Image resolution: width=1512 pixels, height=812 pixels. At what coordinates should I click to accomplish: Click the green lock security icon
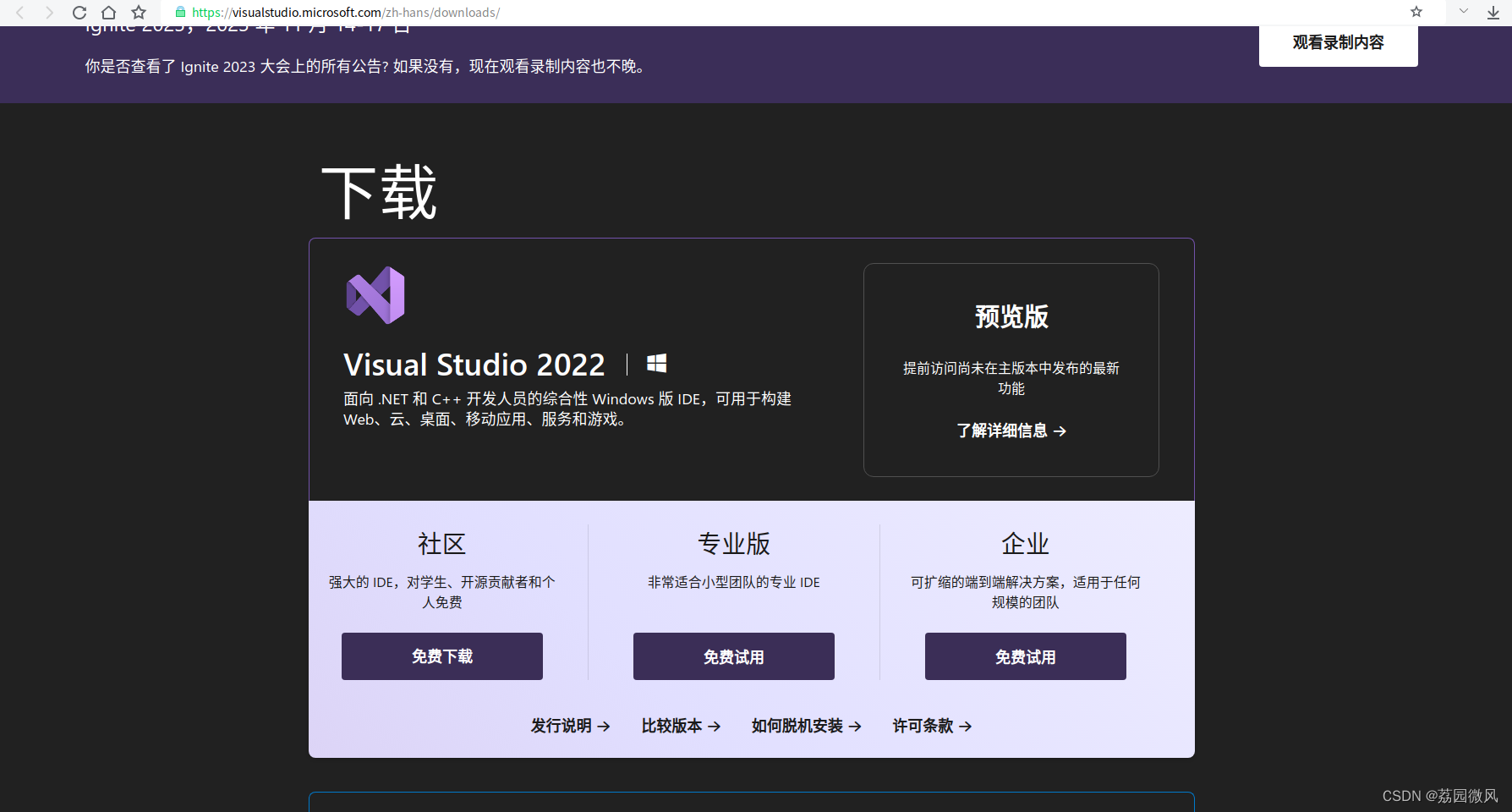coord(180,13)
